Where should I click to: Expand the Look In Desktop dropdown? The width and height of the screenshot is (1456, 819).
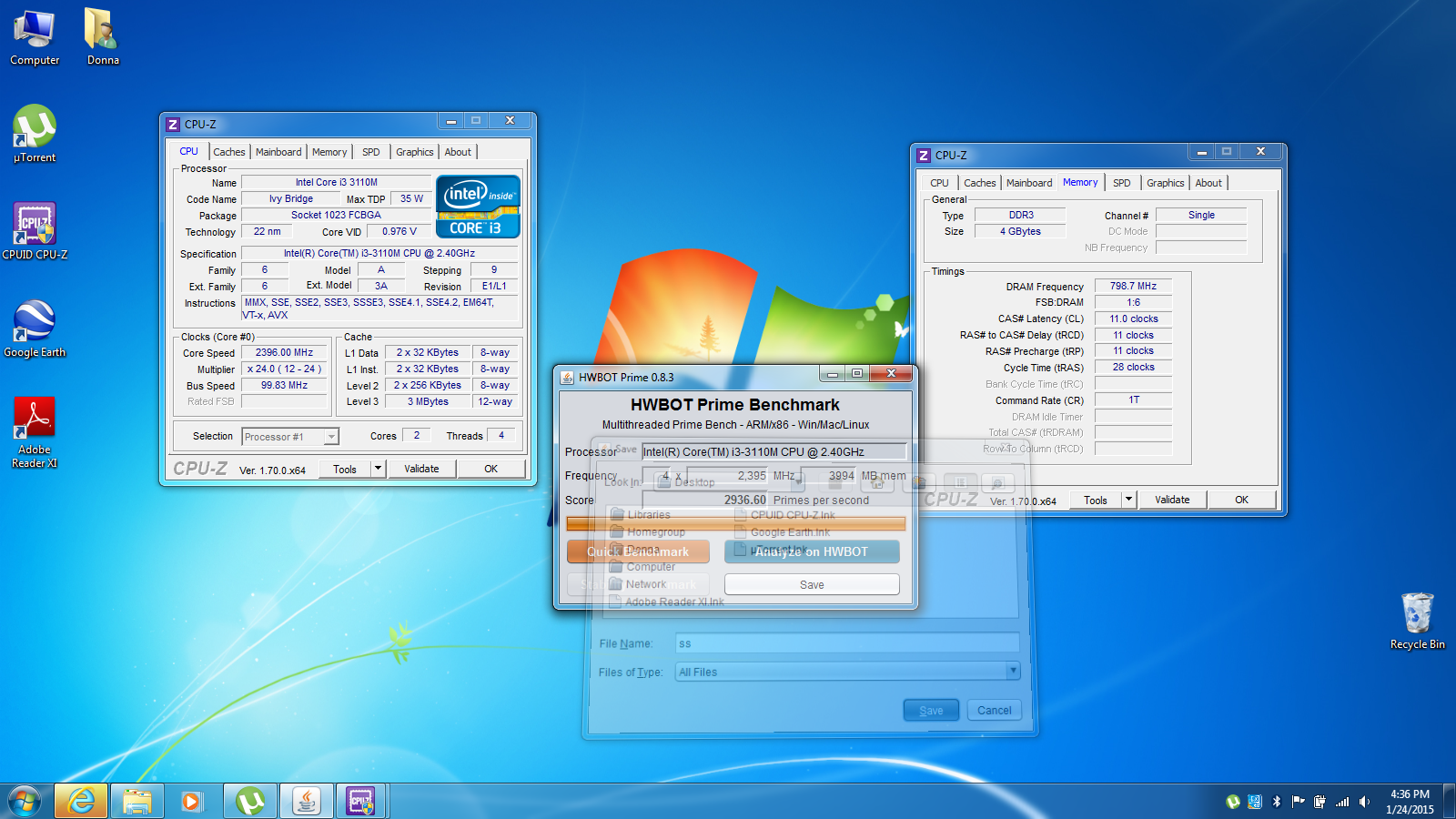pyautogui.click(x=797, y=482)
